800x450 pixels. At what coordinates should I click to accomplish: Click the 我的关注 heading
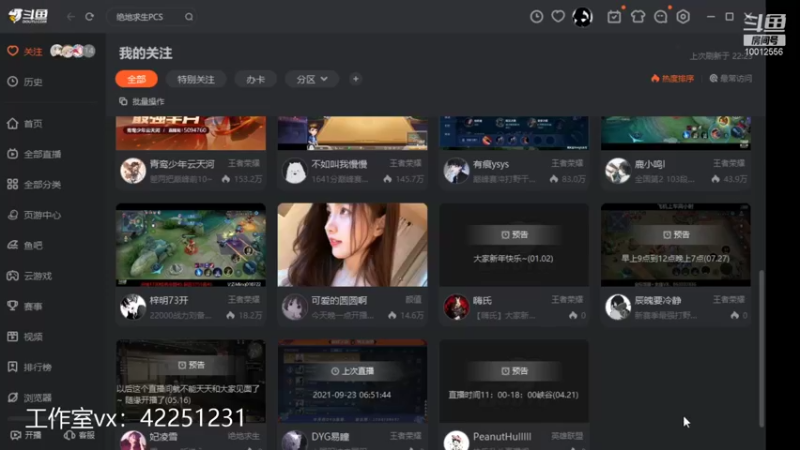(145, 53)
